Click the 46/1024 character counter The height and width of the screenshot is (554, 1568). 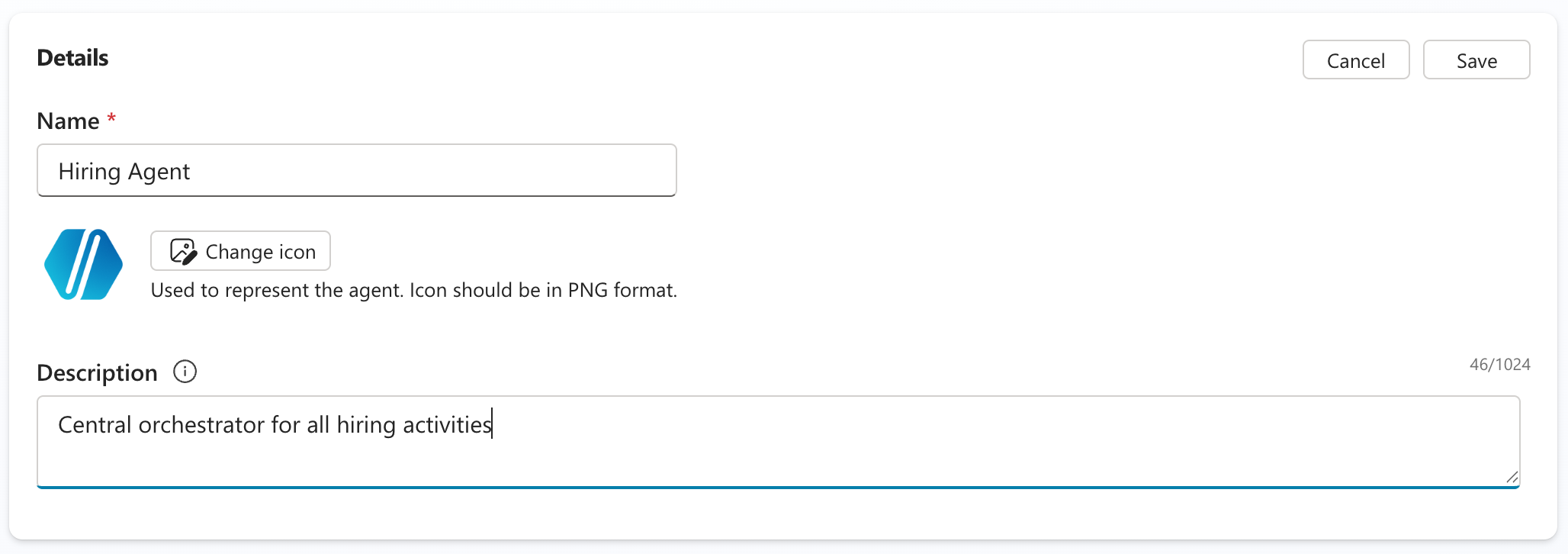coord(1499,365)
